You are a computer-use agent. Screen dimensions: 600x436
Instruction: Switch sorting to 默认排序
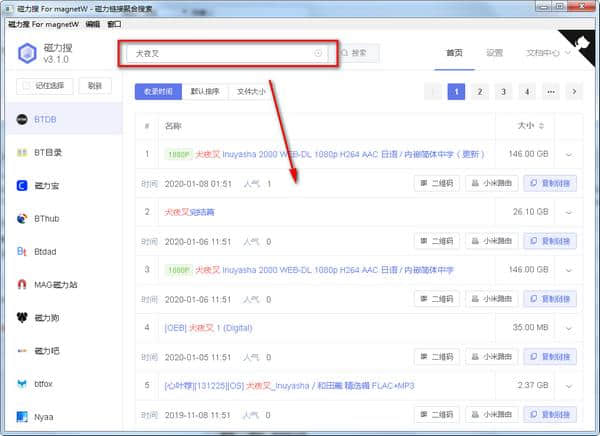point(205,92)
